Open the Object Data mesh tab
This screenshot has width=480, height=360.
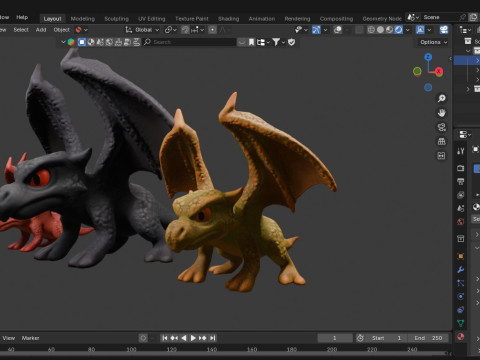pyautogui.click(x=461, y=323)
